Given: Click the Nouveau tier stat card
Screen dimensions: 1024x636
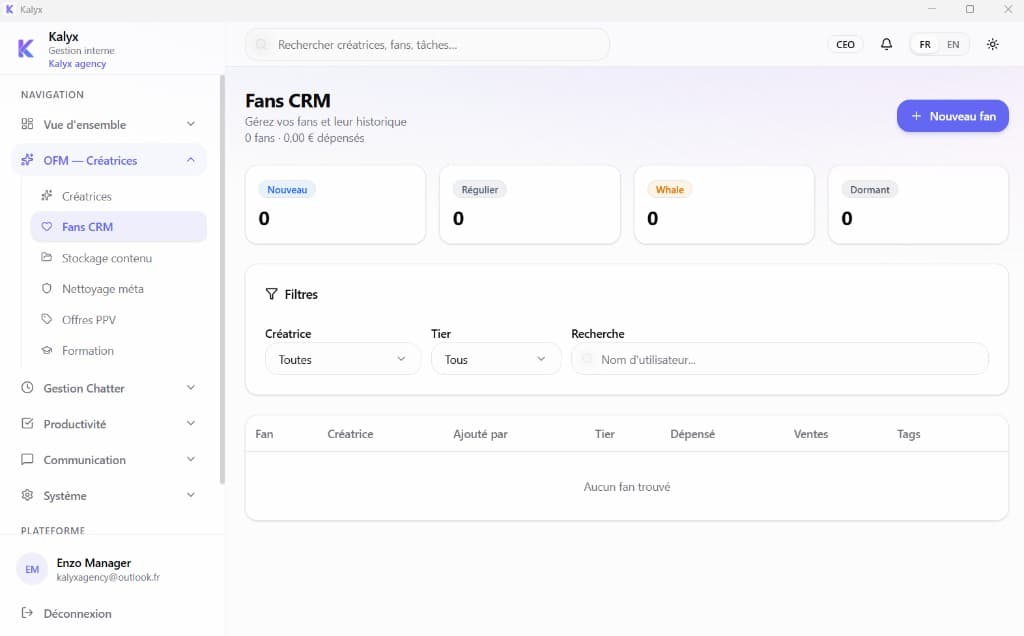Looking at the screenshot, I should (336, 204).
